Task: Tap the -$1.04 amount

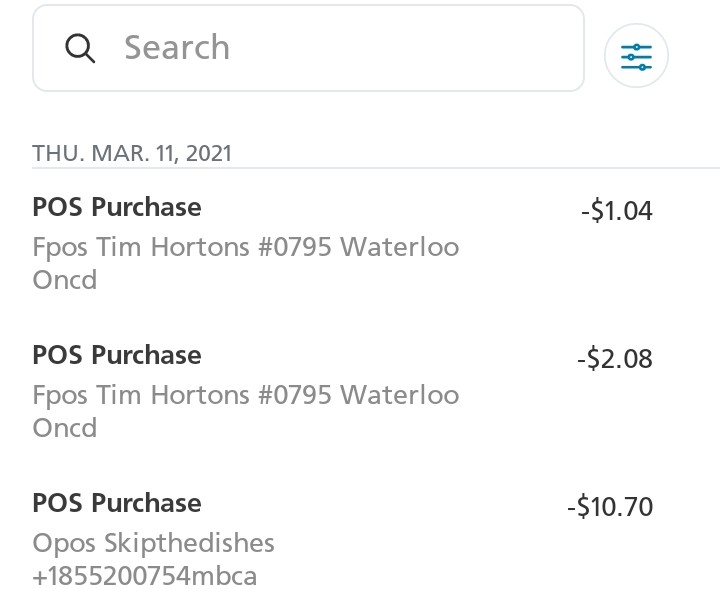Action: [616, 211]
